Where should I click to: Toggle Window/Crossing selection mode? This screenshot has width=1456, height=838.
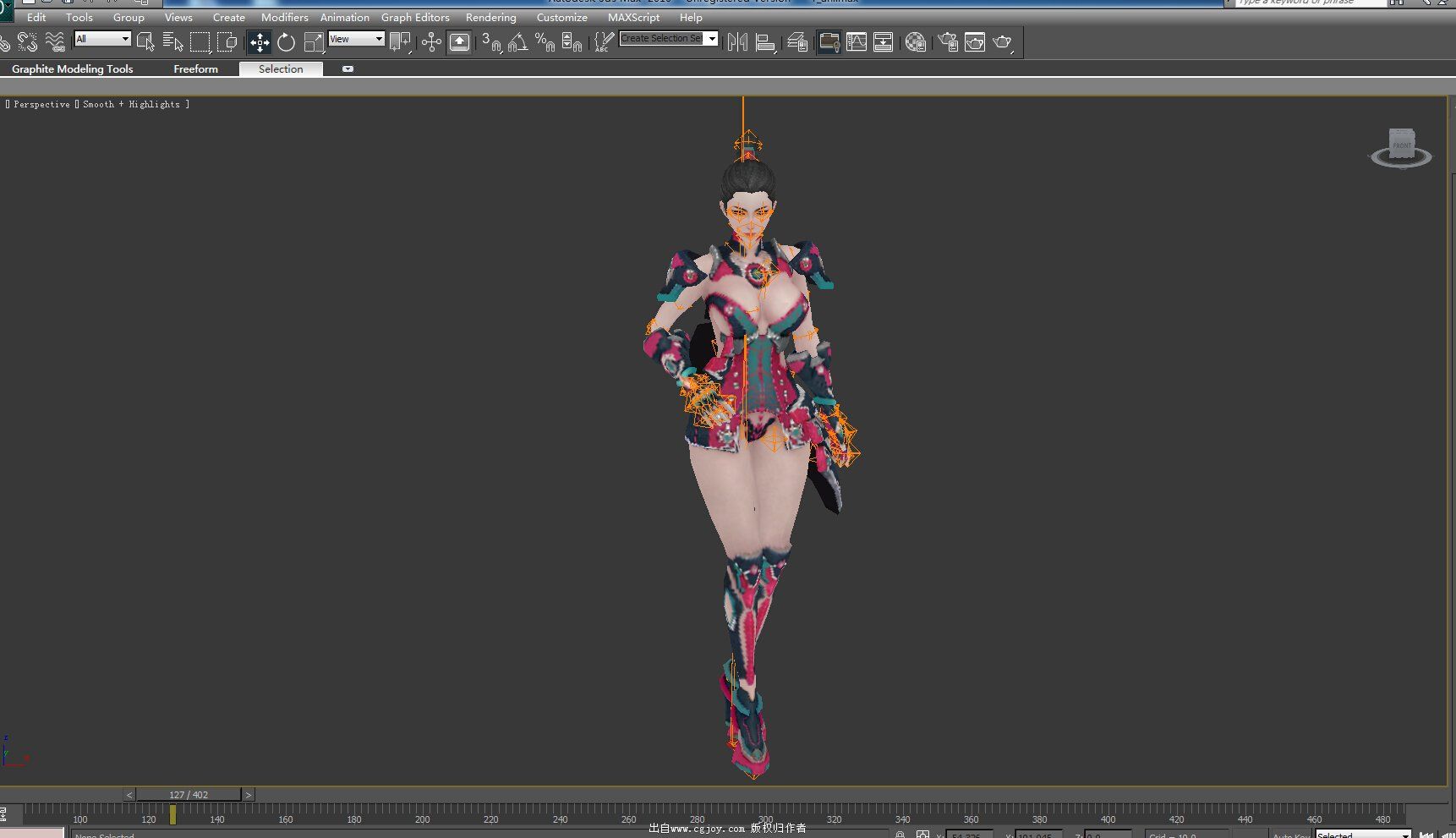(227, 41)
